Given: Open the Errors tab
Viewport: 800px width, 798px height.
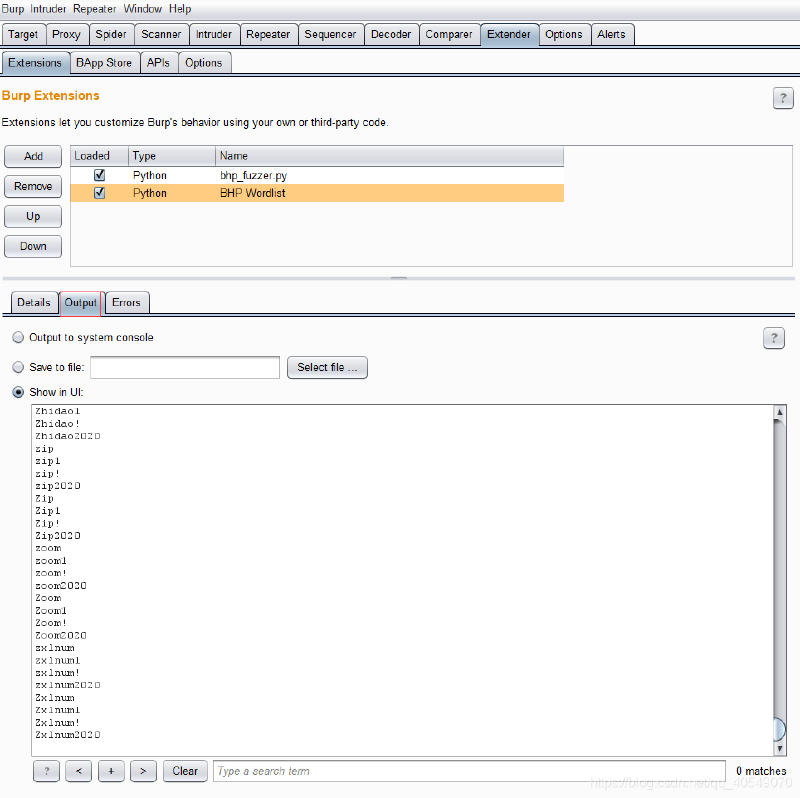Looking at the screenshot, I should coord(127,303).
